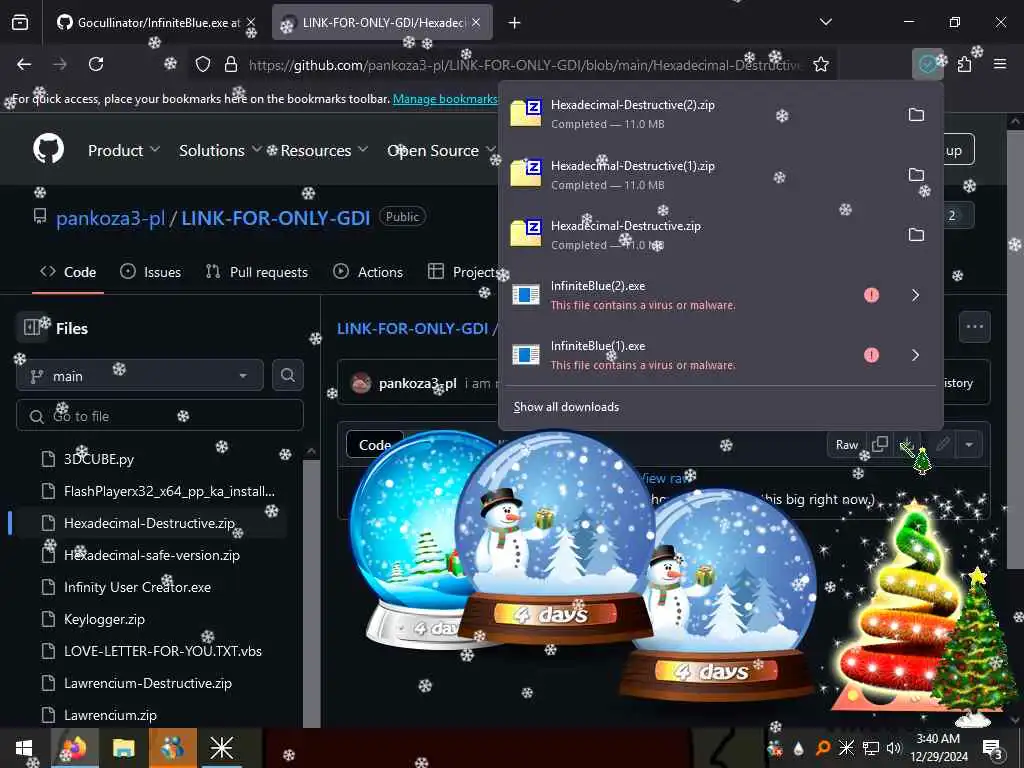This screenshot has height=768, width=1024.
Task: Show Hexadecimal-Destructive(1).zip in folder
Action: [916, 174]
